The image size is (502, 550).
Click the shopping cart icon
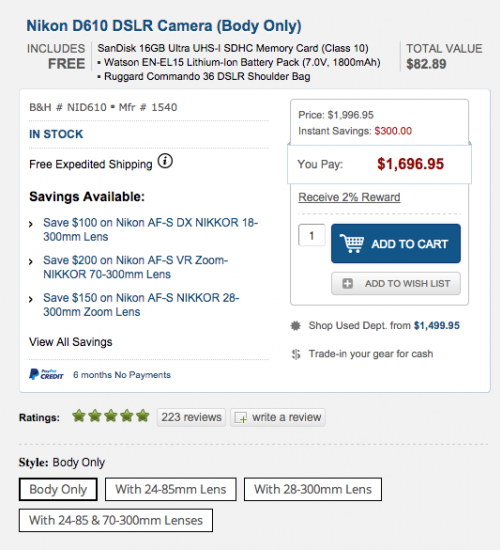[352, 243]
